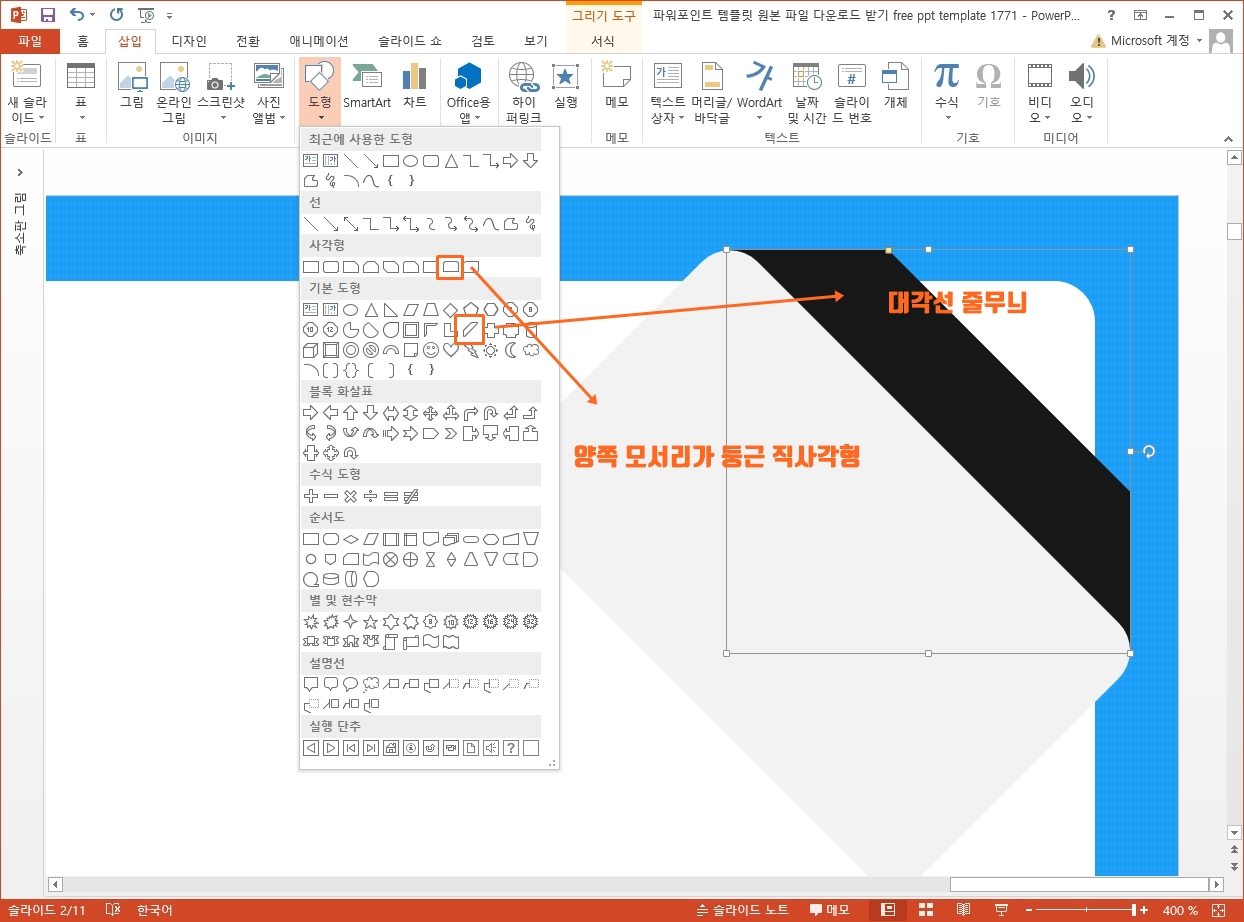Select the plain Rectangle in the 사각형 section
Screen dimensions: 1244x922
(x=311, y=267)
